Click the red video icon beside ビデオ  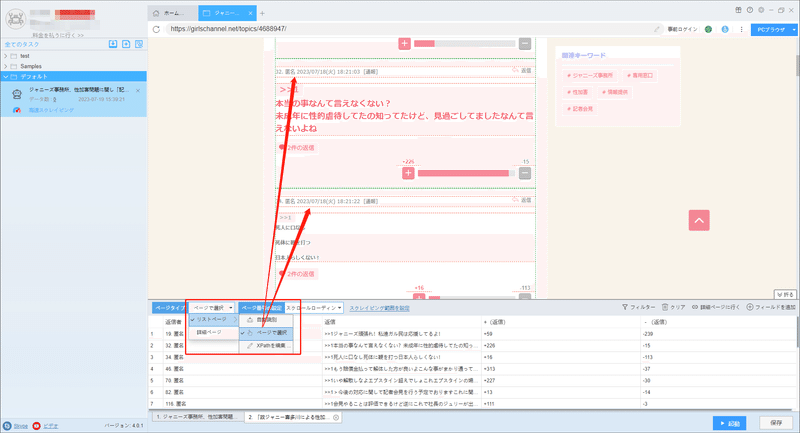36,426
